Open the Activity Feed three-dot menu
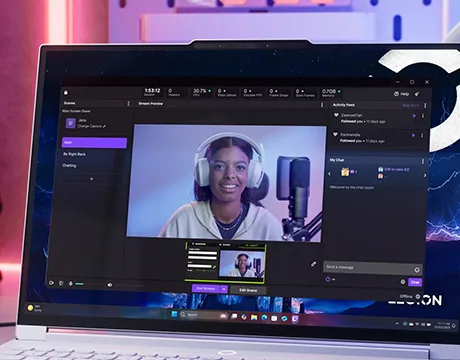 tap(425, 106)
